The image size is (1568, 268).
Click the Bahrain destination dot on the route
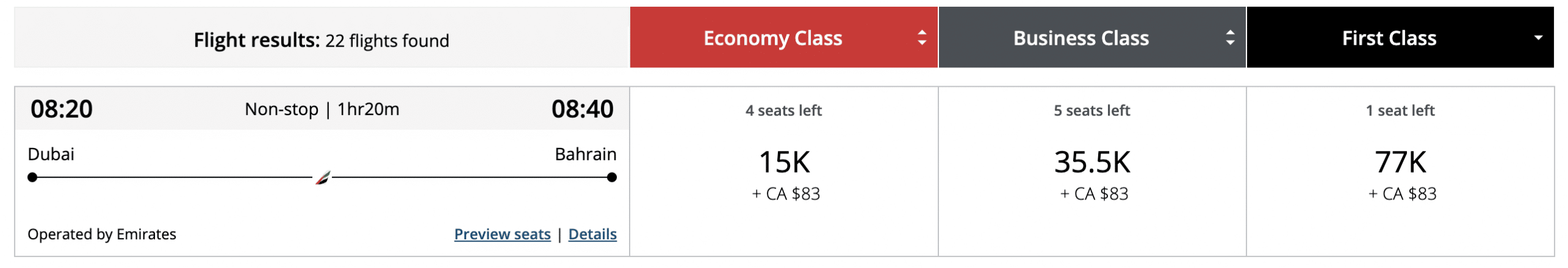tap(611, 177)
